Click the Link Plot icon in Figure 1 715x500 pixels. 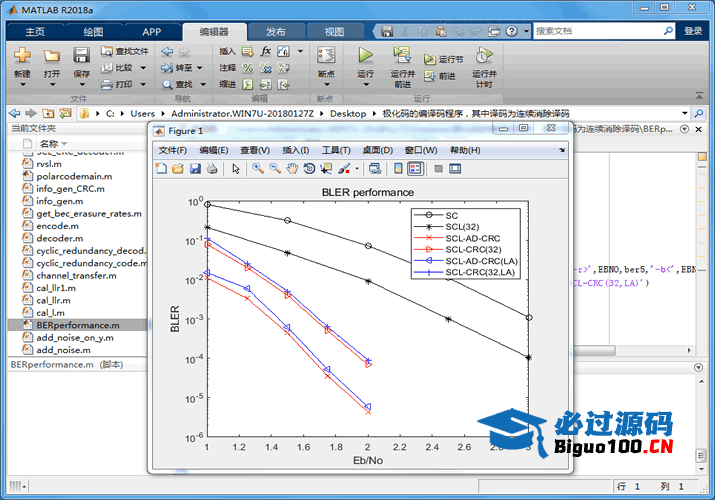[375, 169]
